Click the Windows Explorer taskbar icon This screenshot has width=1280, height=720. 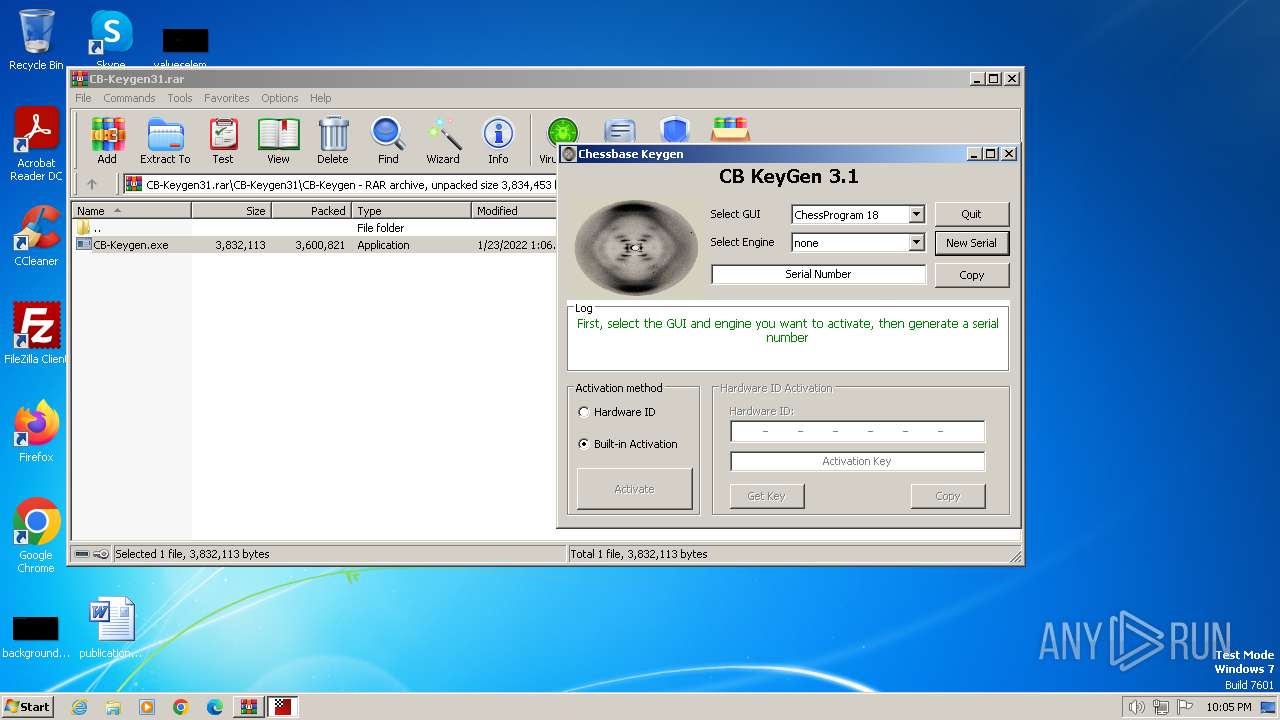113,707
